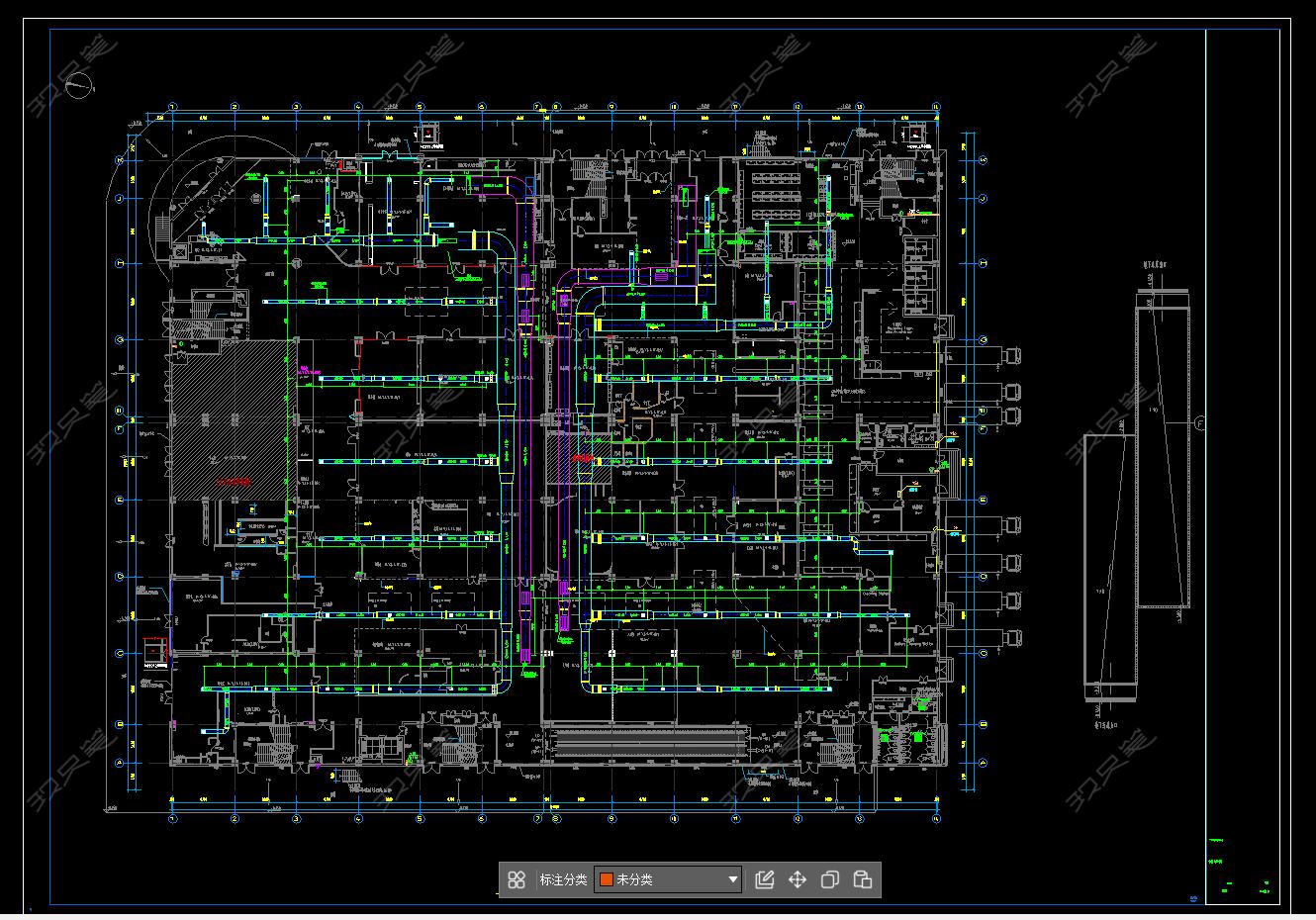The height and width of the screenshot is (920, 1316).
Task: Click the paste clipboard icon
Action: pyautogui.click(x=862, y=879)
